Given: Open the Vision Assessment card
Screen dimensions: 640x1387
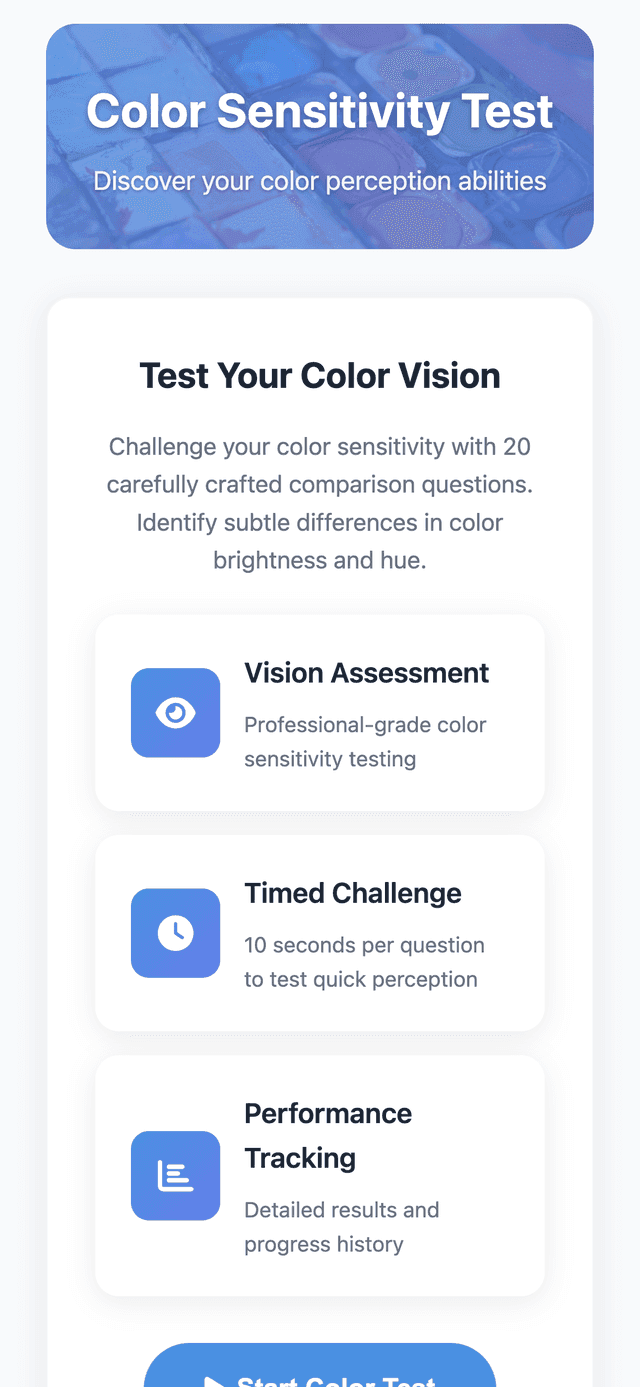Looking at the screenshot, I should point(320,712).
